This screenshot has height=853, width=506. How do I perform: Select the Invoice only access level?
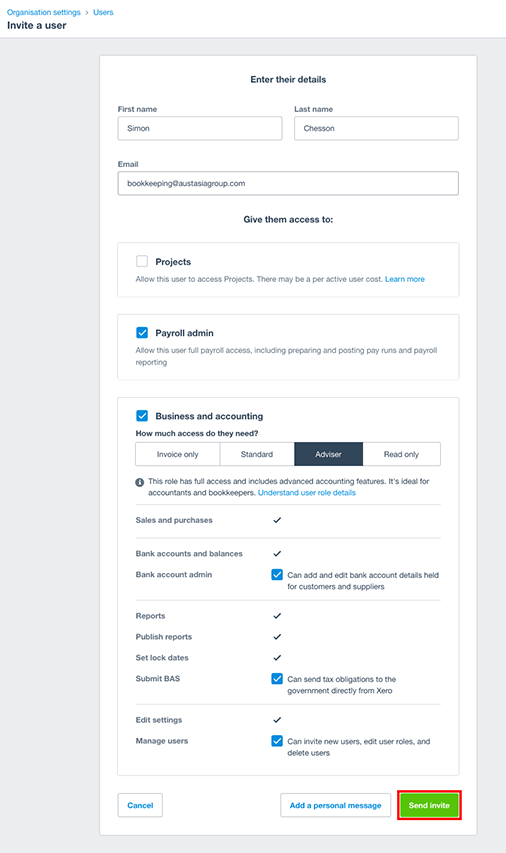178,454
